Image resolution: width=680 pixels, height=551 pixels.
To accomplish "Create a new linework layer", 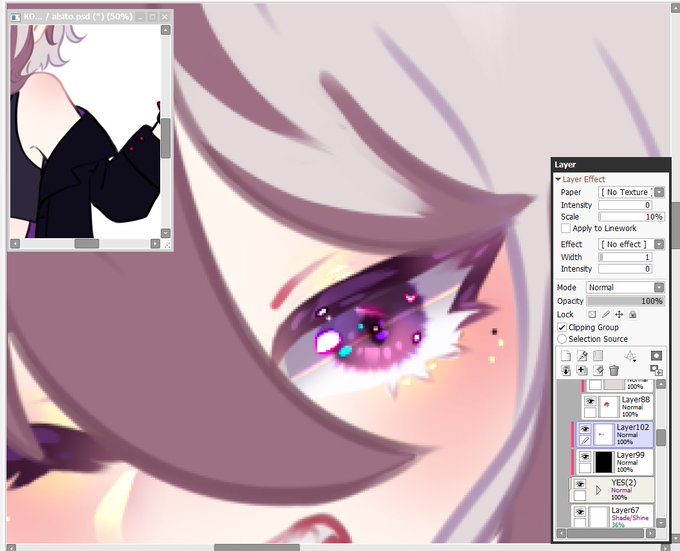I will (x=582, y=356).
